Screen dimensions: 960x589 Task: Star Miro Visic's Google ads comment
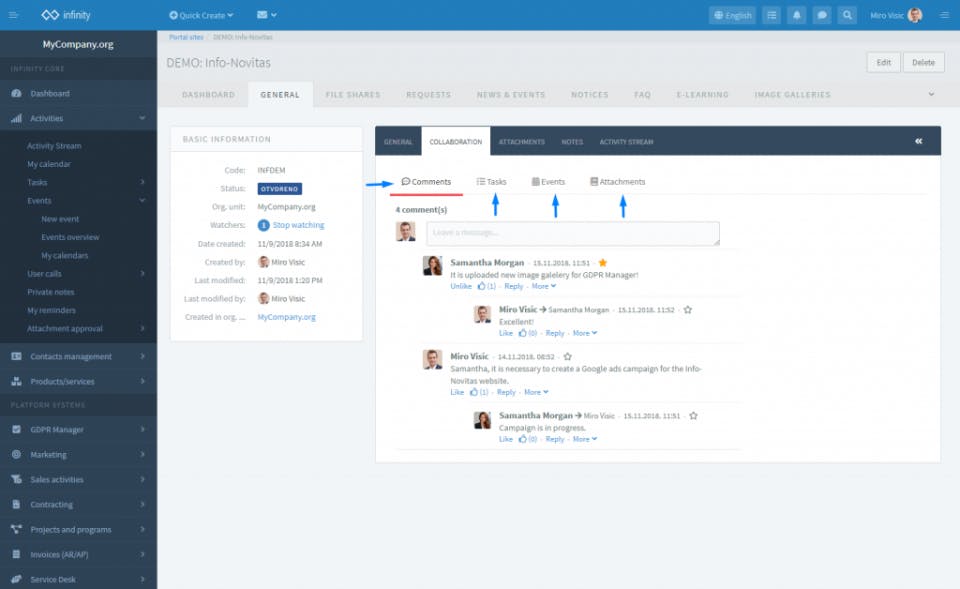pyautogui.click(x=568, y=356)
